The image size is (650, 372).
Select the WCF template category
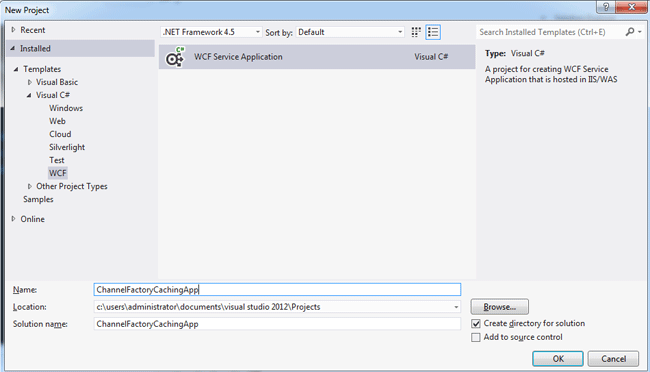pyautogui.click(x=58, y=173)
